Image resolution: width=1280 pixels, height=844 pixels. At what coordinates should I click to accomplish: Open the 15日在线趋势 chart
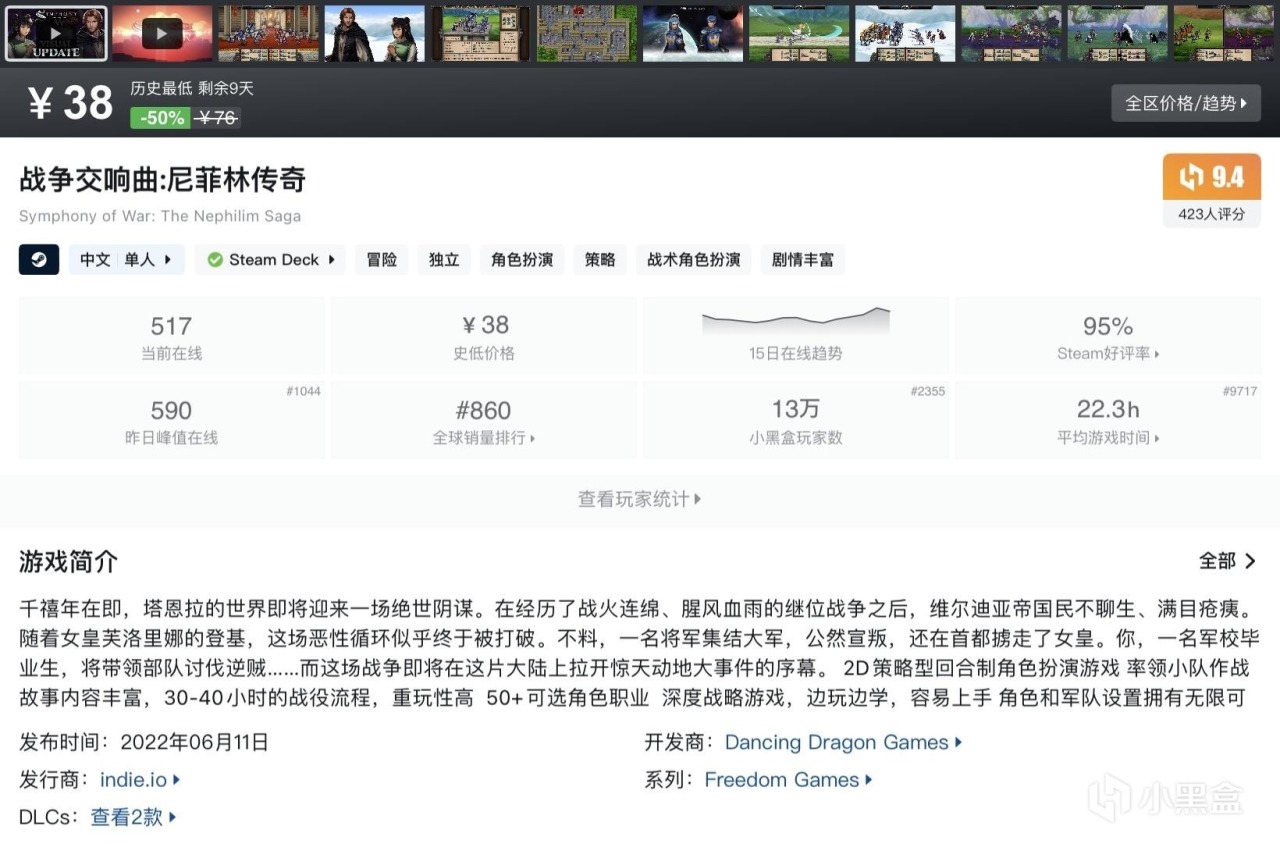coord(795,334)
